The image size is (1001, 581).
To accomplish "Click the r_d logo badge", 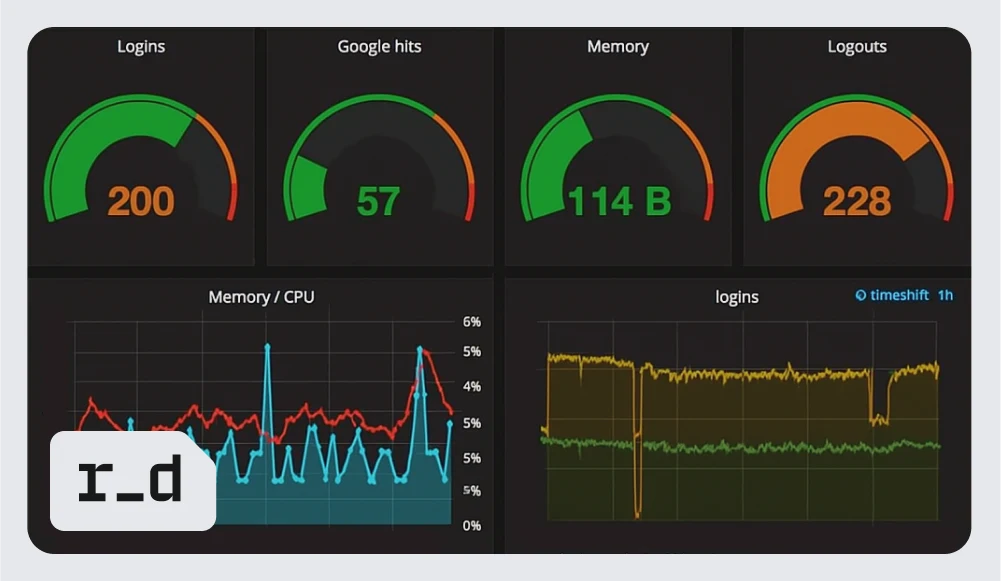I will click(x=132, y=481).
